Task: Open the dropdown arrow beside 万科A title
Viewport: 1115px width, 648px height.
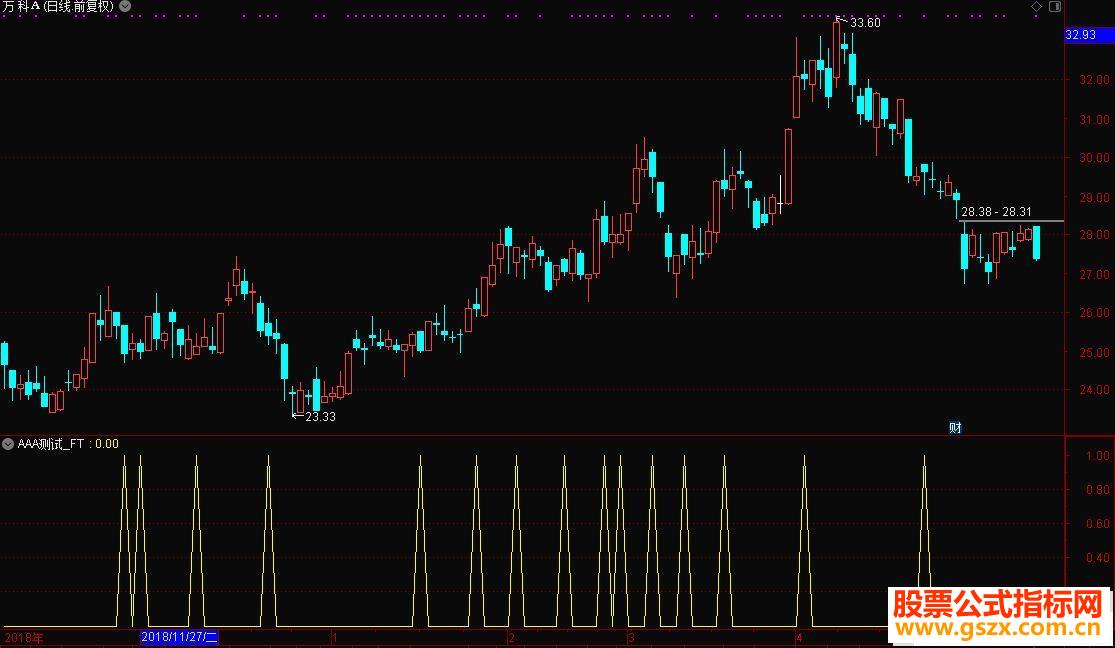Action: [x=125, y=6]
